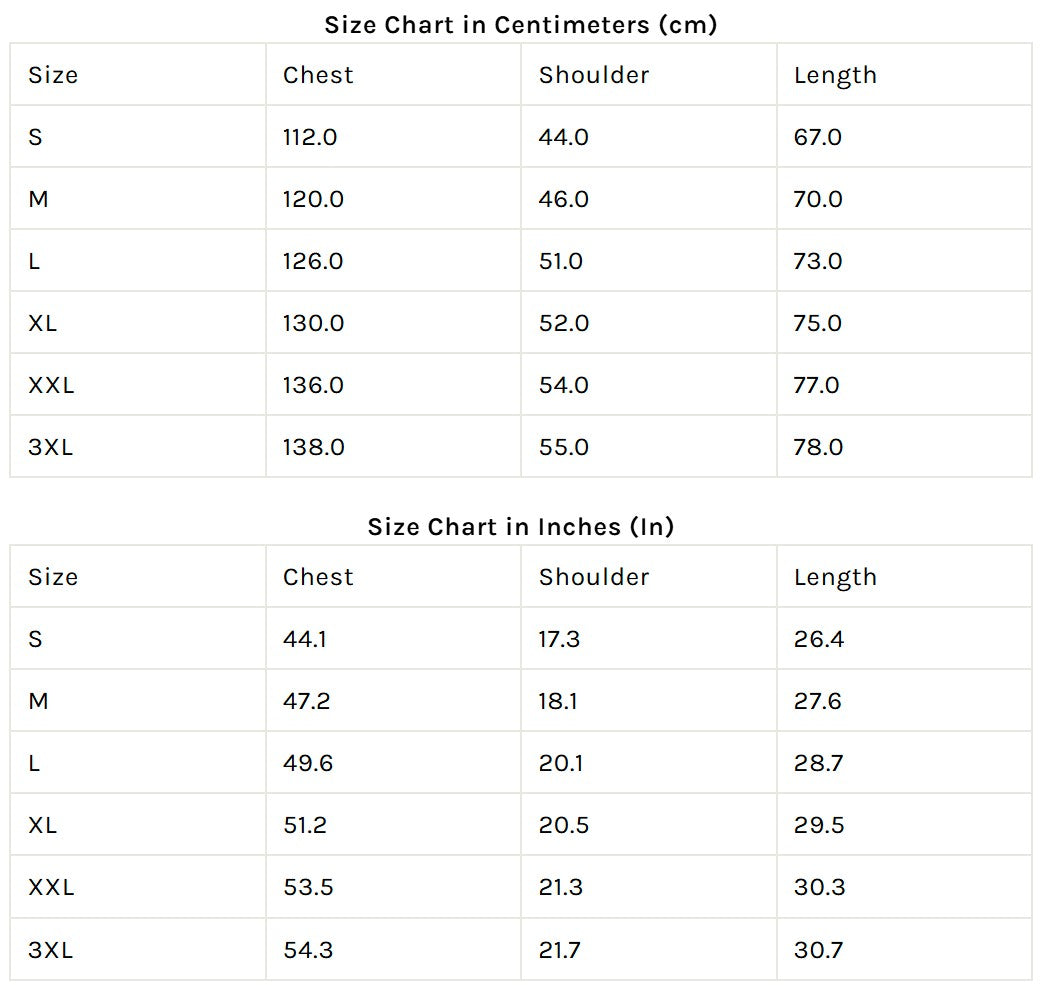
Task: Click the "Size Chart in Centimeters (cm)" title
Action: click(520, 25)
